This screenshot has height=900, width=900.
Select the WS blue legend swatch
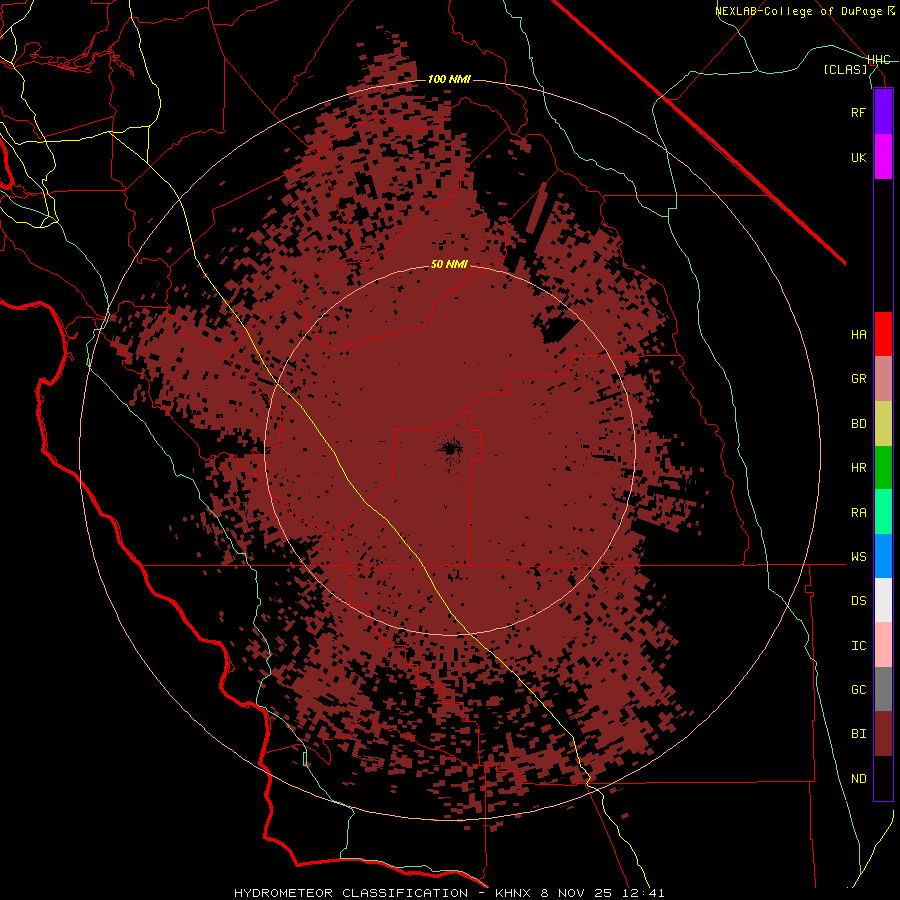883,556
